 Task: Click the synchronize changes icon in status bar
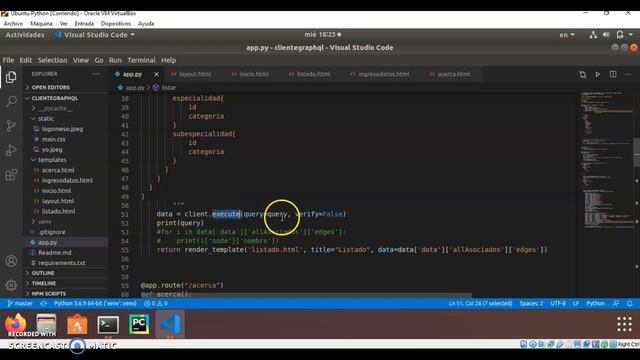point(43,303)
